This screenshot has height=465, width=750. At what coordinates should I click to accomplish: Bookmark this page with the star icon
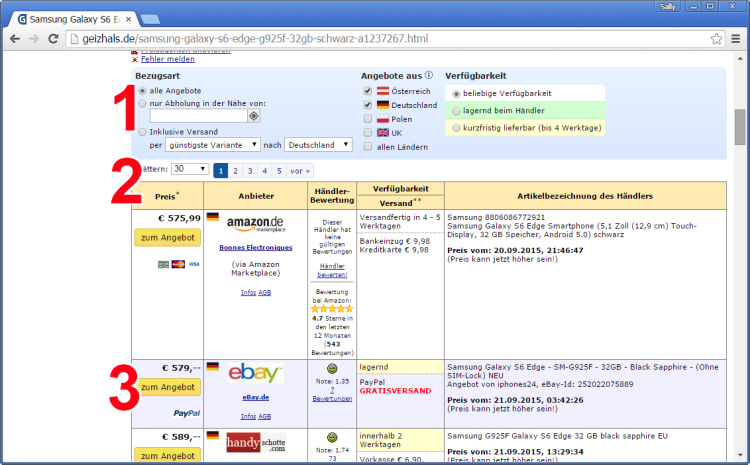[717, 39]
